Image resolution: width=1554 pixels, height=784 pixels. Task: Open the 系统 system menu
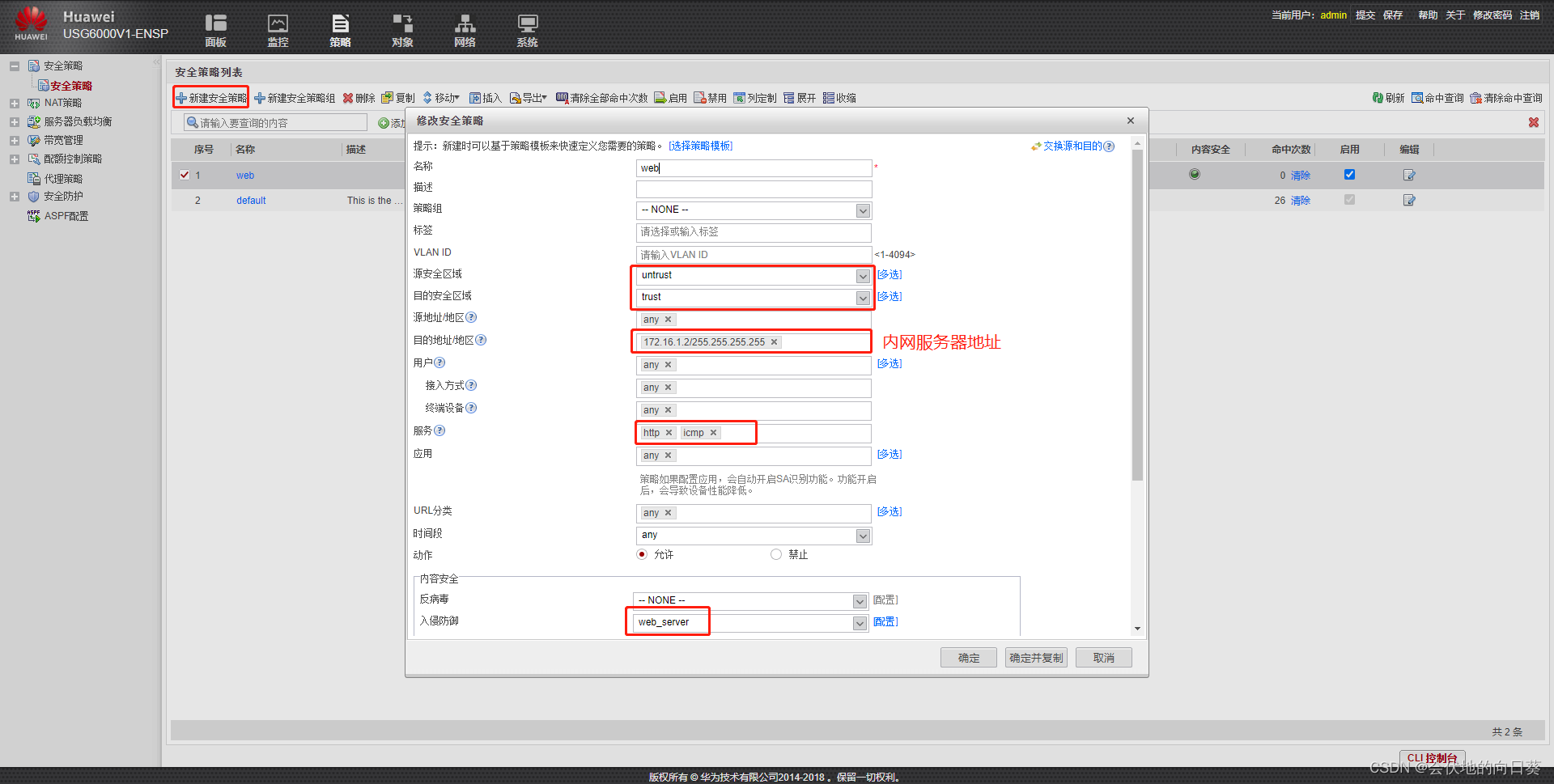[527, 30]
